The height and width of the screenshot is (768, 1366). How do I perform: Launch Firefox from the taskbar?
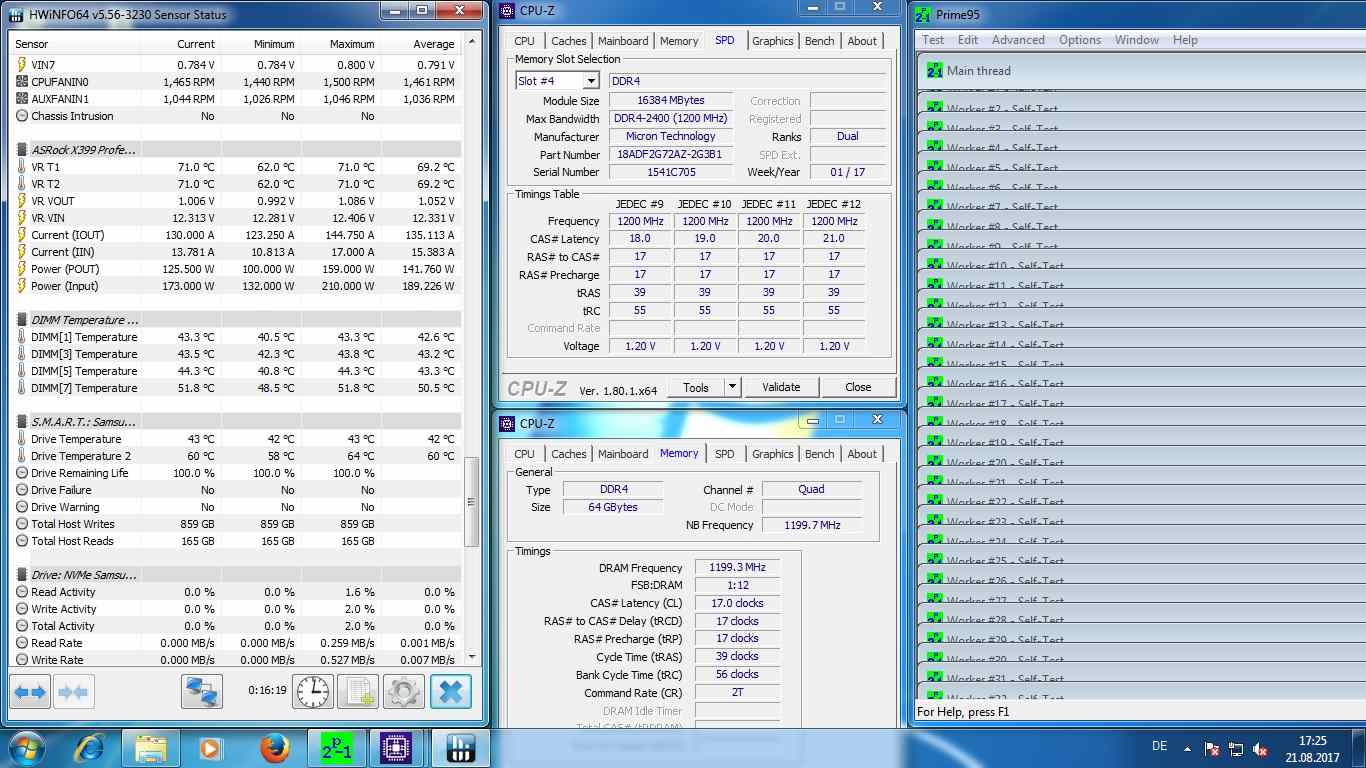coord(273,748)
